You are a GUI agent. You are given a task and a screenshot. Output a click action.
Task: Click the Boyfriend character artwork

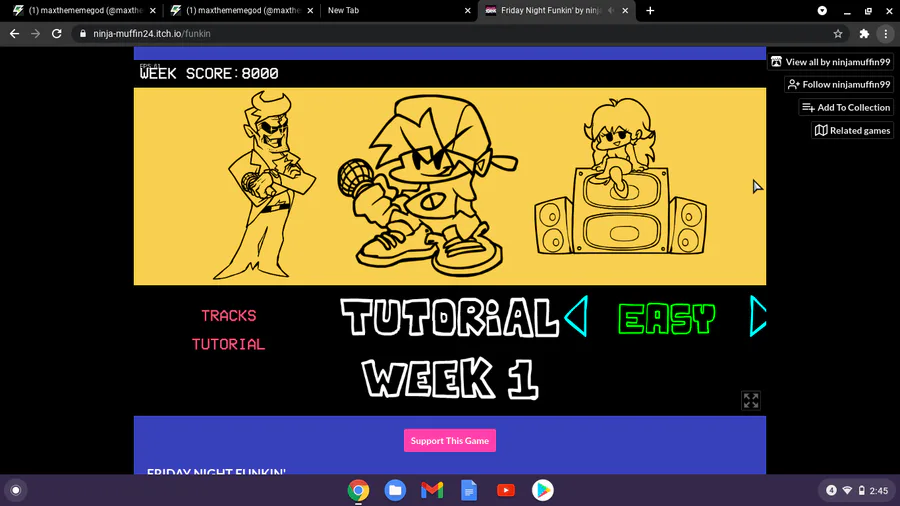pos(428,185)
